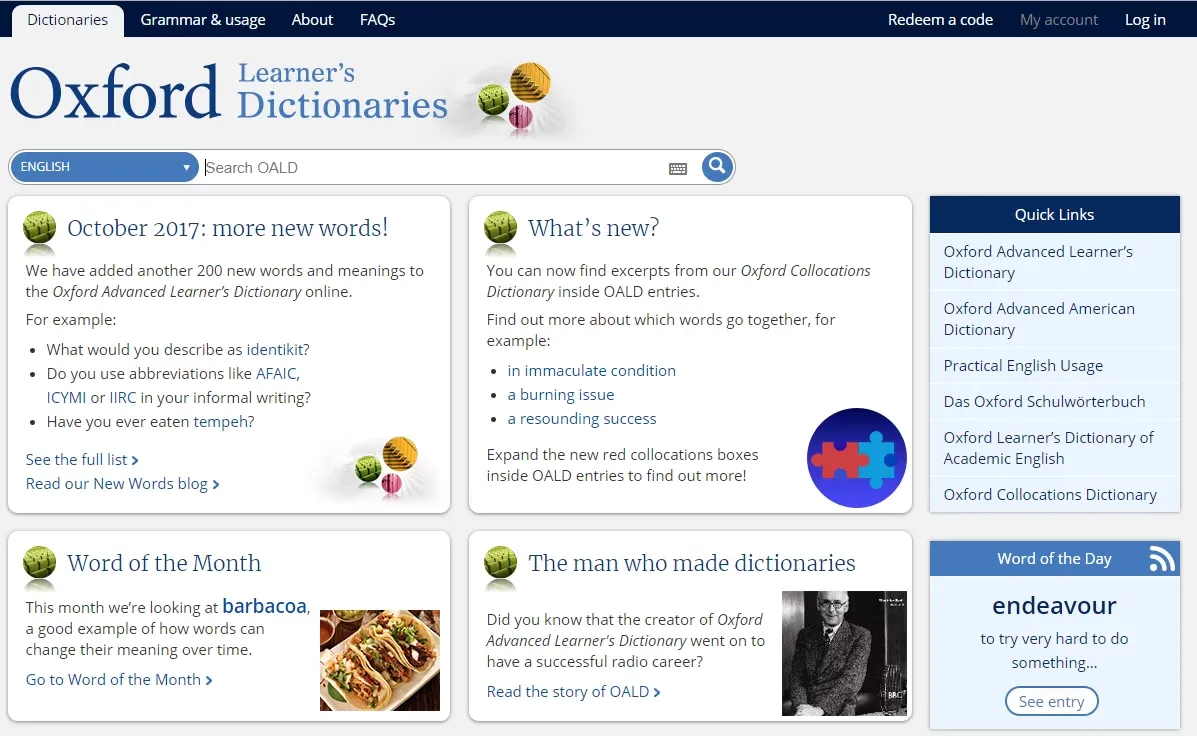Open the See the full list link
1197x736 pixels.
81,459
